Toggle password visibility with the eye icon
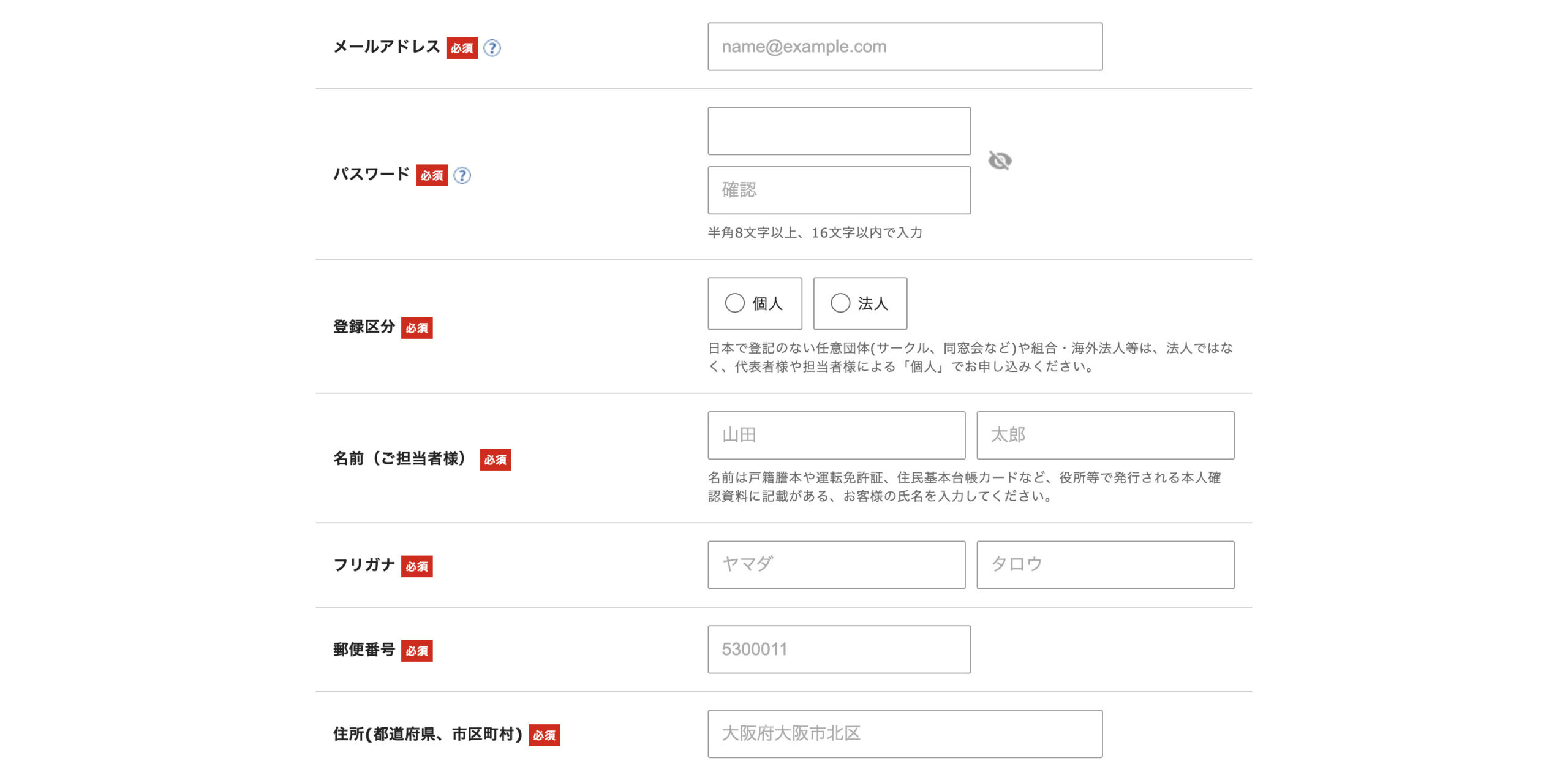1568x769 pixels. tap(1000, 161)
